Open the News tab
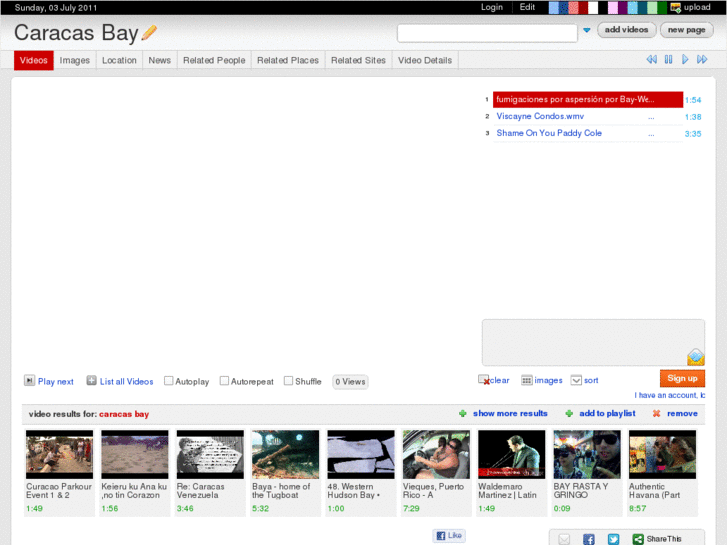Viewport: 727px width, 545px height. click(159, 60)
